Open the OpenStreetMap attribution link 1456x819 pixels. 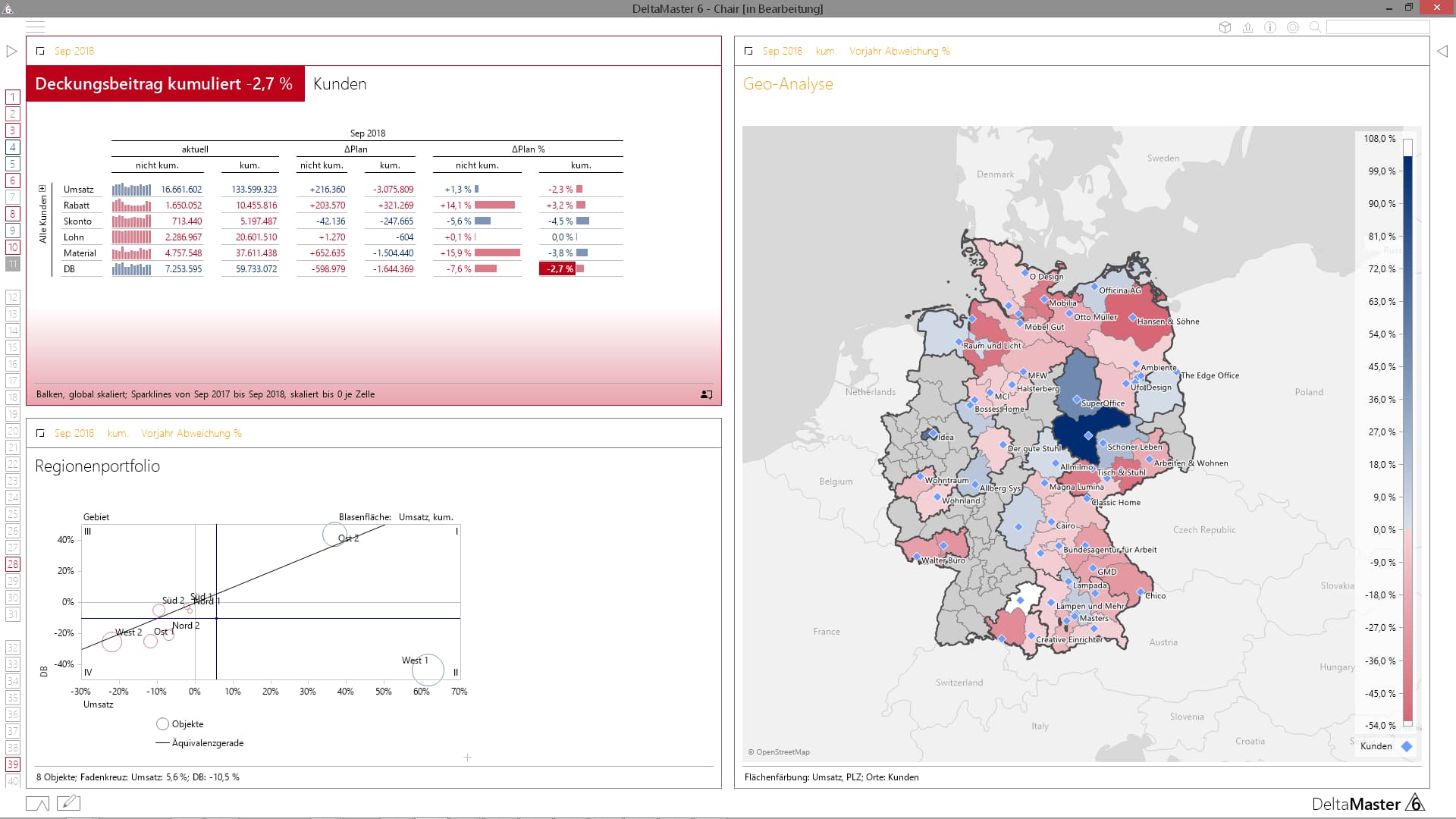pos(779,752)
